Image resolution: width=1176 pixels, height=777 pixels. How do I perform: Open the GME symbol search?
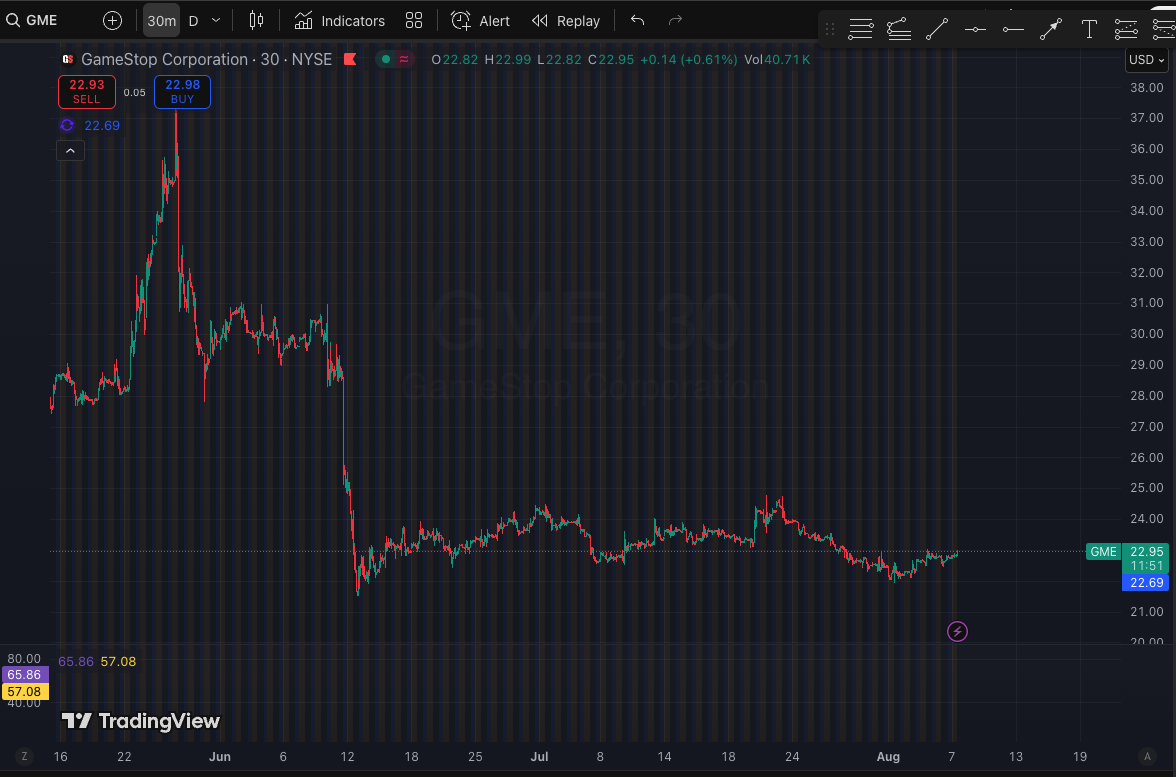(32, 20)
